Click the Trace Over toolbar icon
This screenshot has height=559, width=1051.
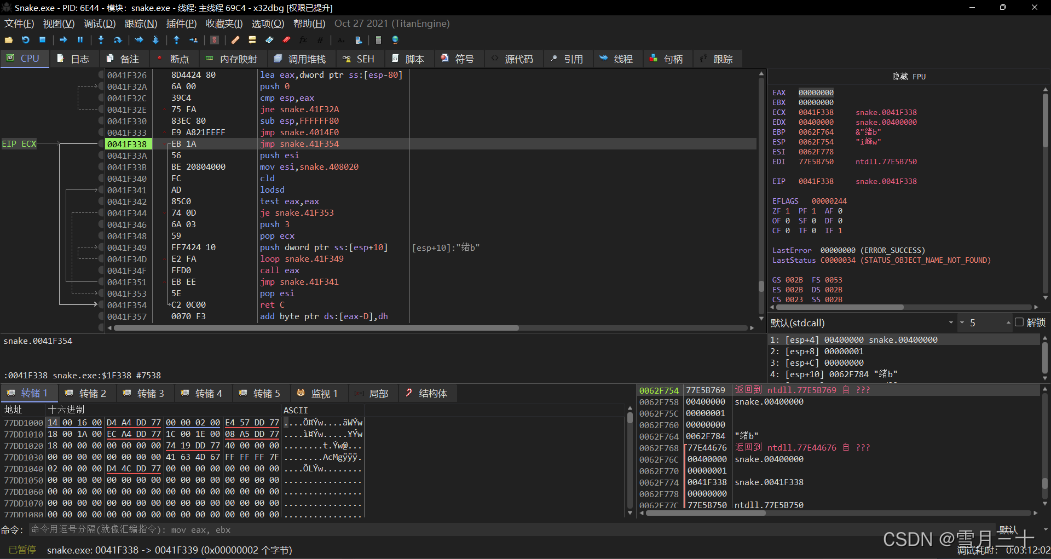coord(156,40)
